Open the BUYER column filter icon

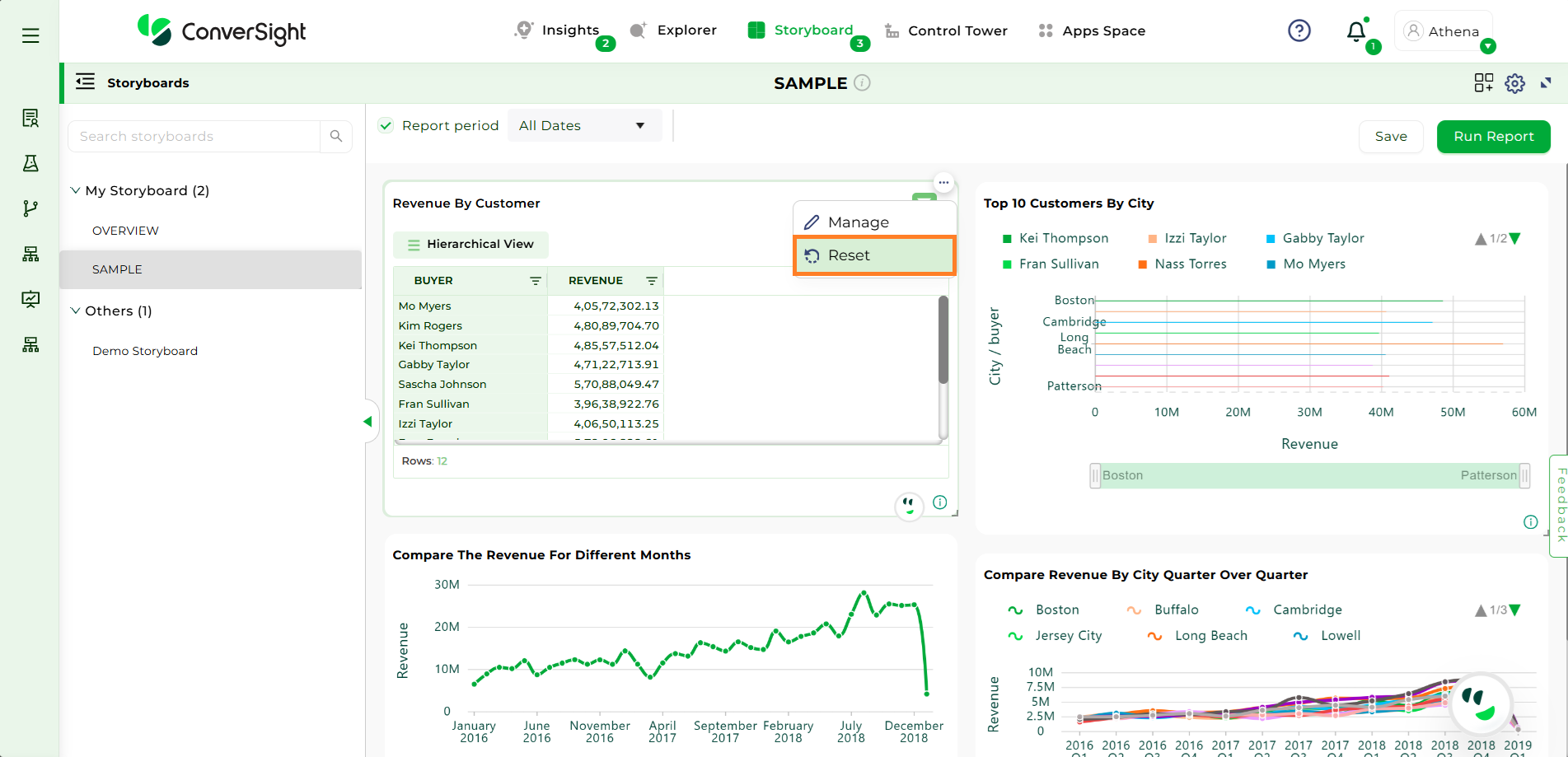point(535,281)
